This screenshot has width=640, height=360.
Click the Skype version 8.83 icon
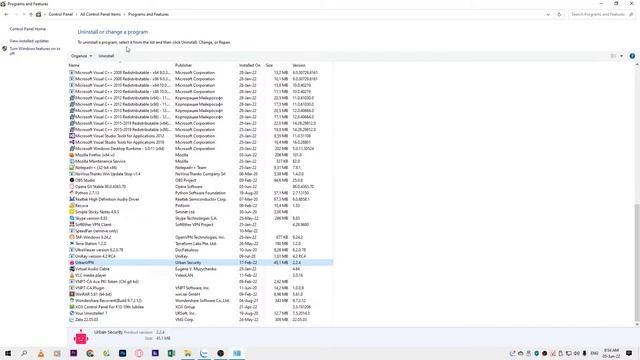[x=72, y=218]
